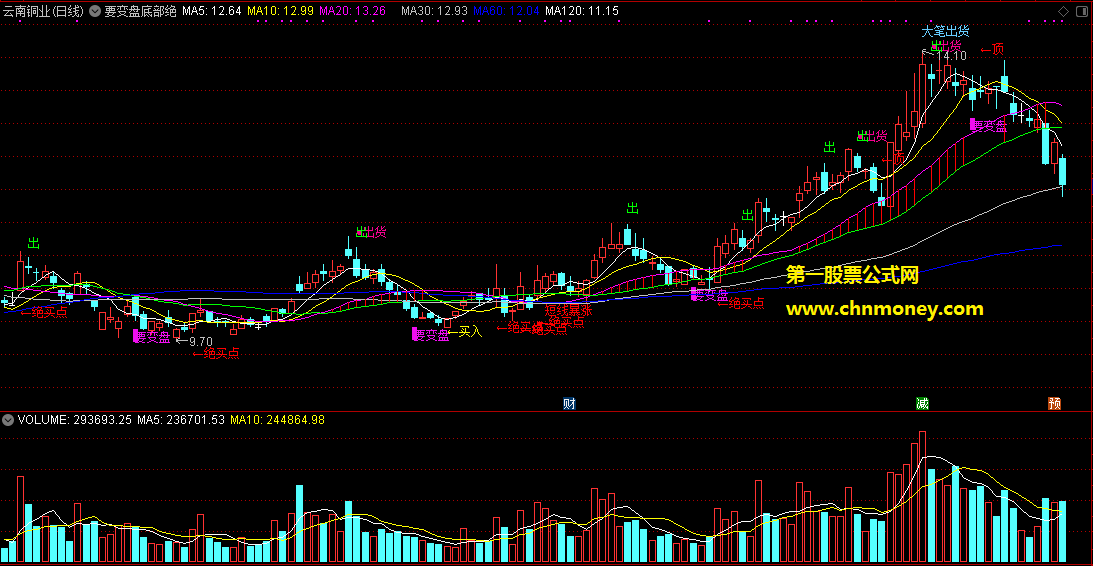
Task: Click the yellow 买入 signal label
Action: tap(465, 332)
